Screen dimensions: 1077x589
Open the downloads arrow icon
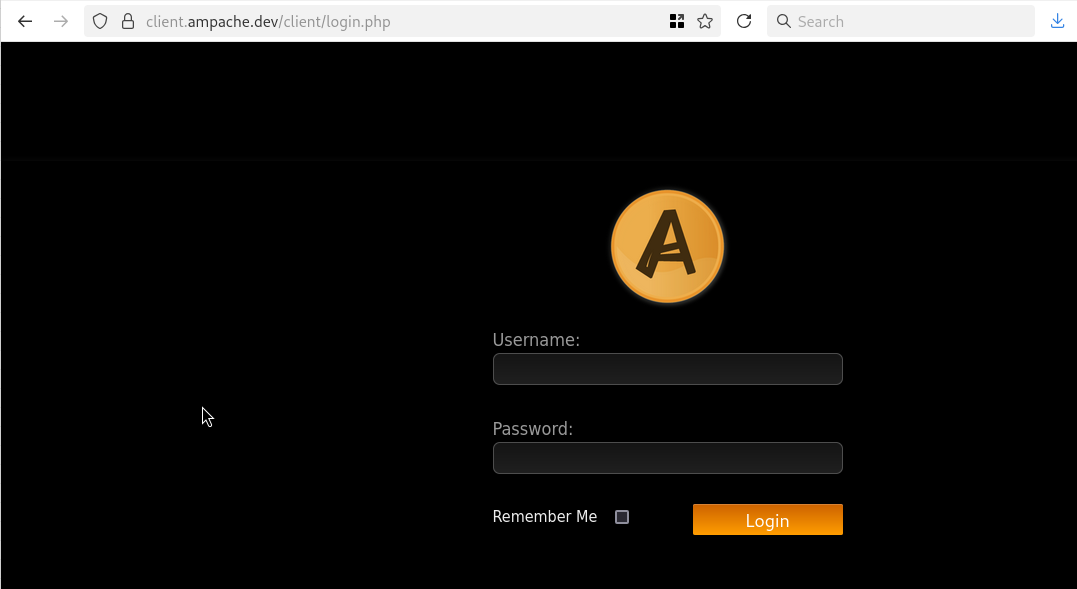[1057, 21]
